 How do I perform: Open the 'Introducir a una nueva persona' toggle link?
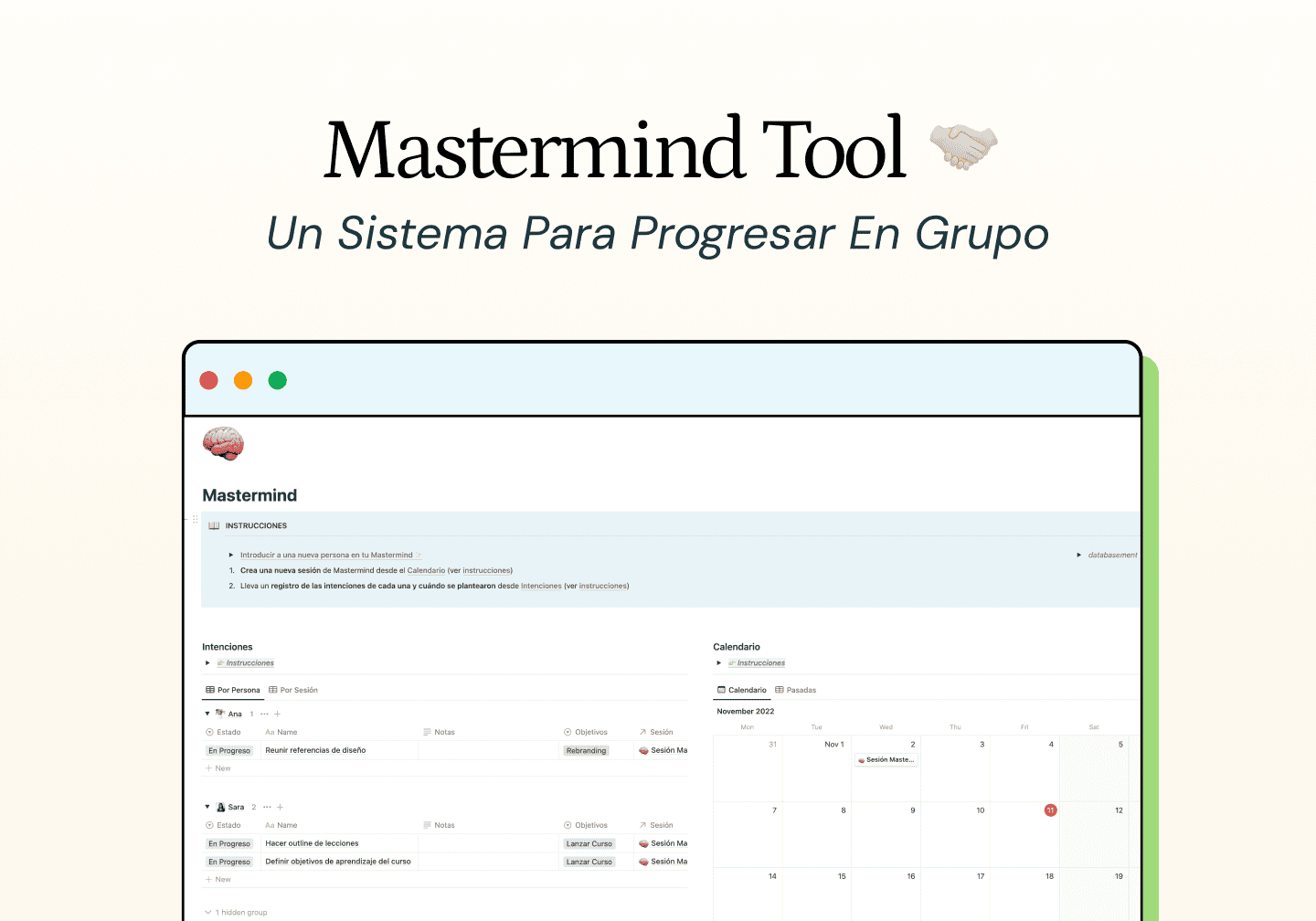pyautogui.click(x=326, y=556)
